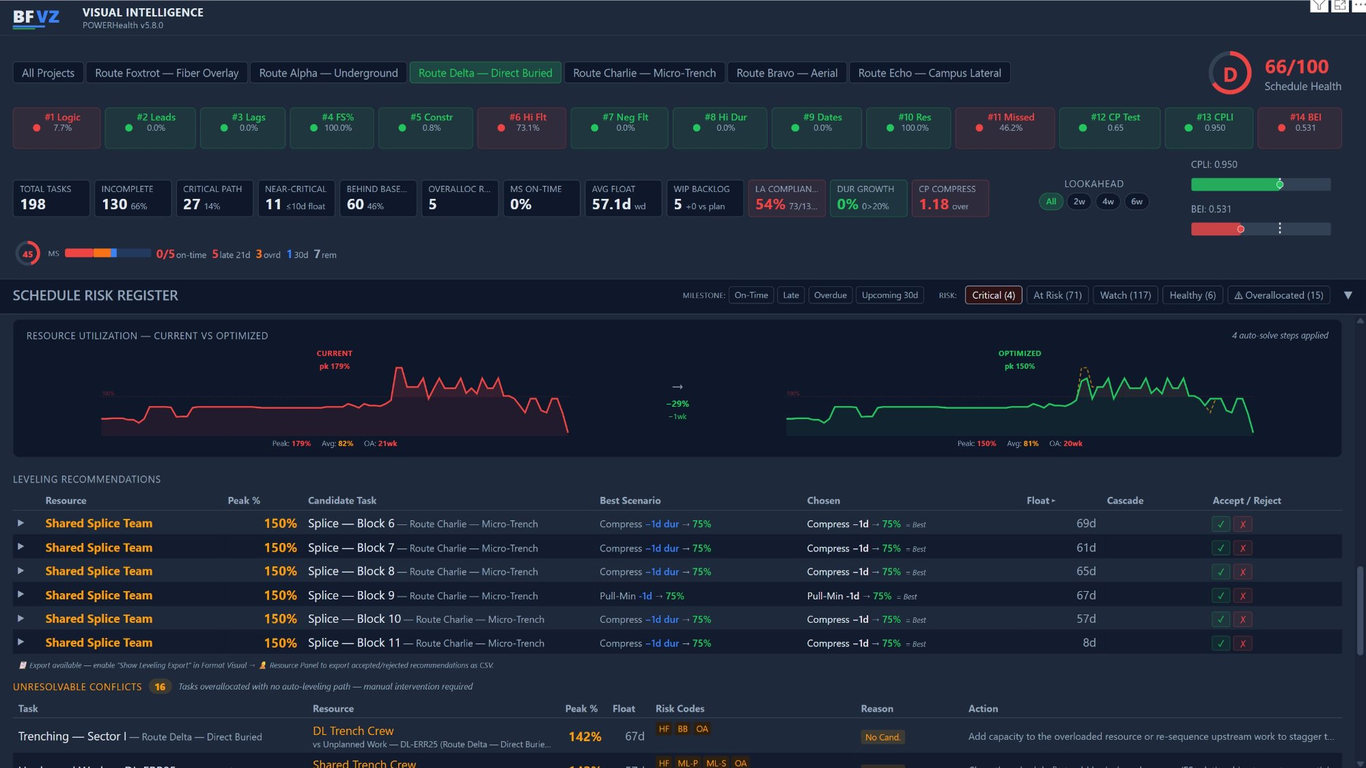Click the Schedule Health grade D gauge
This screenshot has height=768, width=1366.
(1229, 74)
